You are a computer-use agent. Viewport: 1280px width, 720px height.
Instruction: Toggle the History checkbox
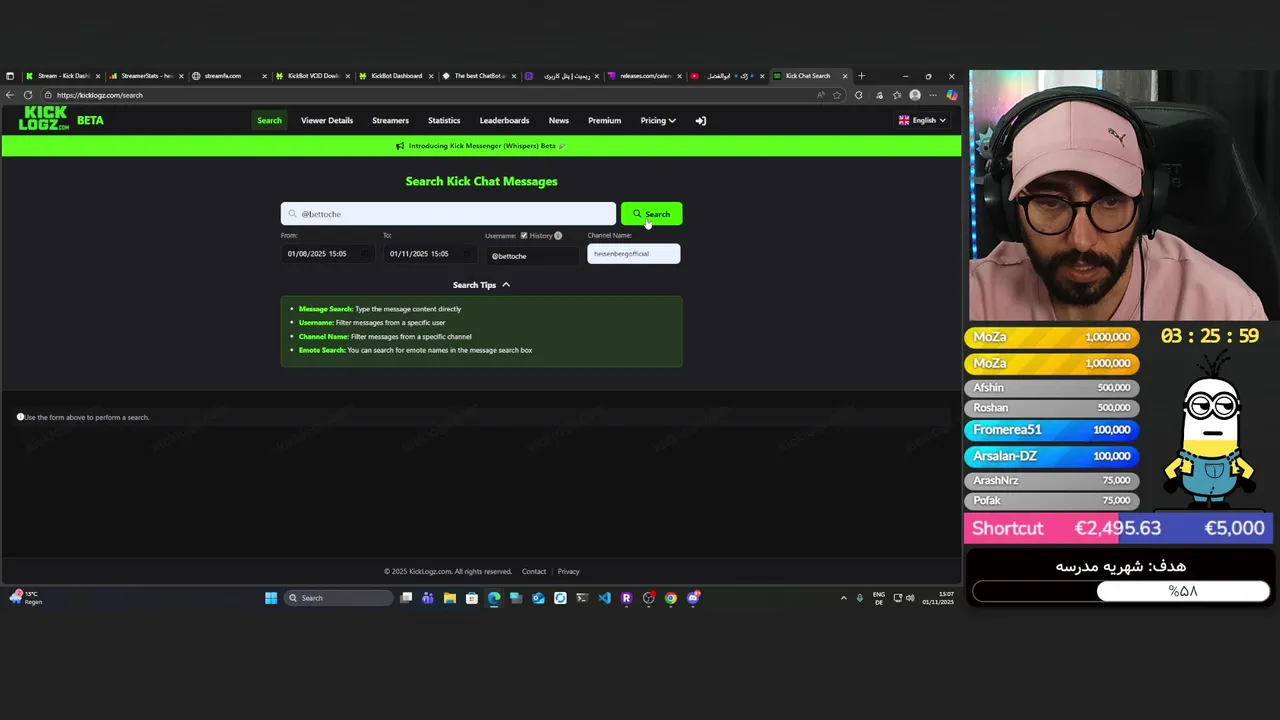(x=524, y=236)
